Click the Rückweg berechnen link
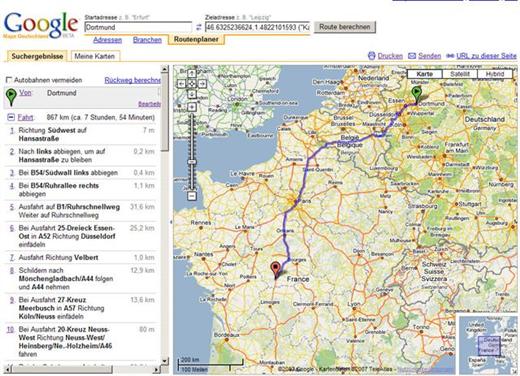The height and width of the screenshot is (376, 520). coord(133,80)
